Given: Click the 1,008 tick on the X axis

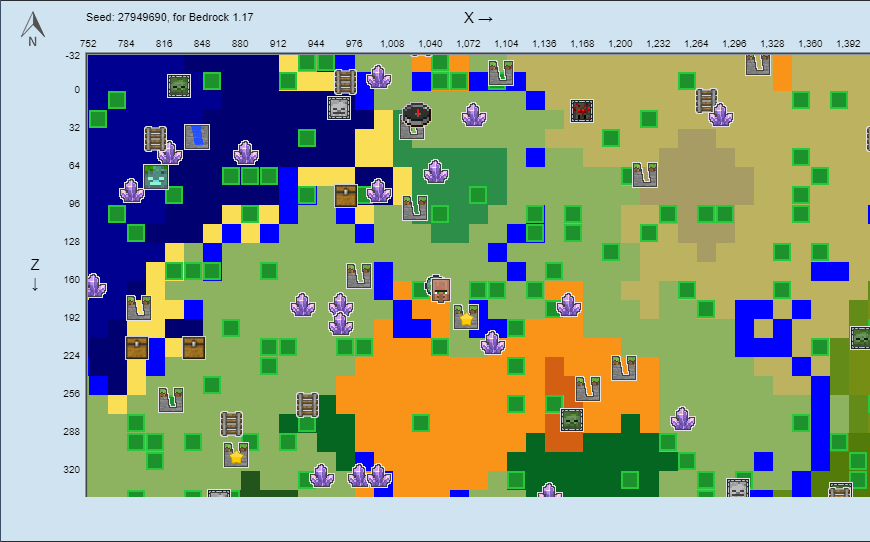Looking at the screenshot, I should click(392, 44).
